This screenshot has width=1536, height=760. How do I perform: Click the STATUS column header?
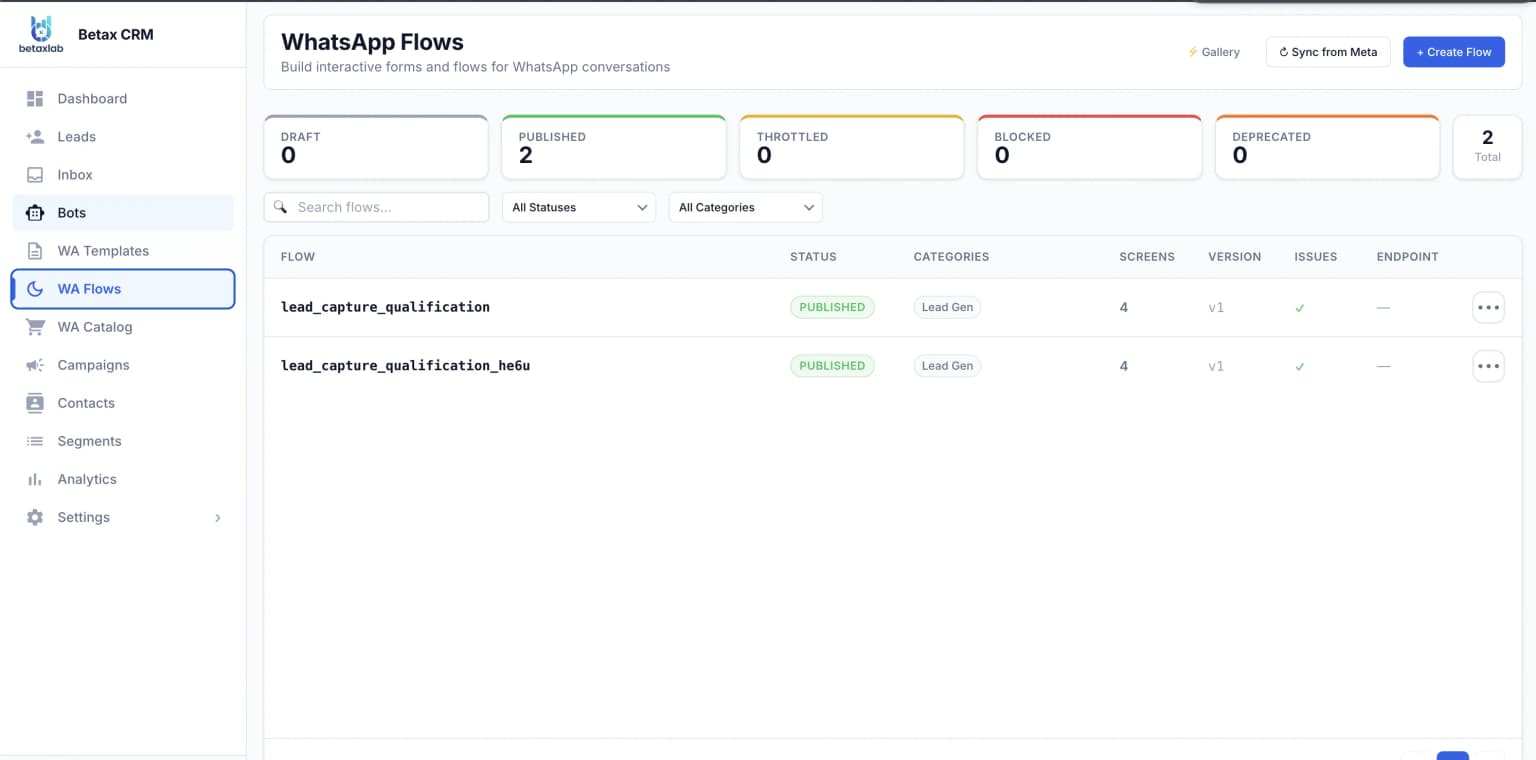813,257
